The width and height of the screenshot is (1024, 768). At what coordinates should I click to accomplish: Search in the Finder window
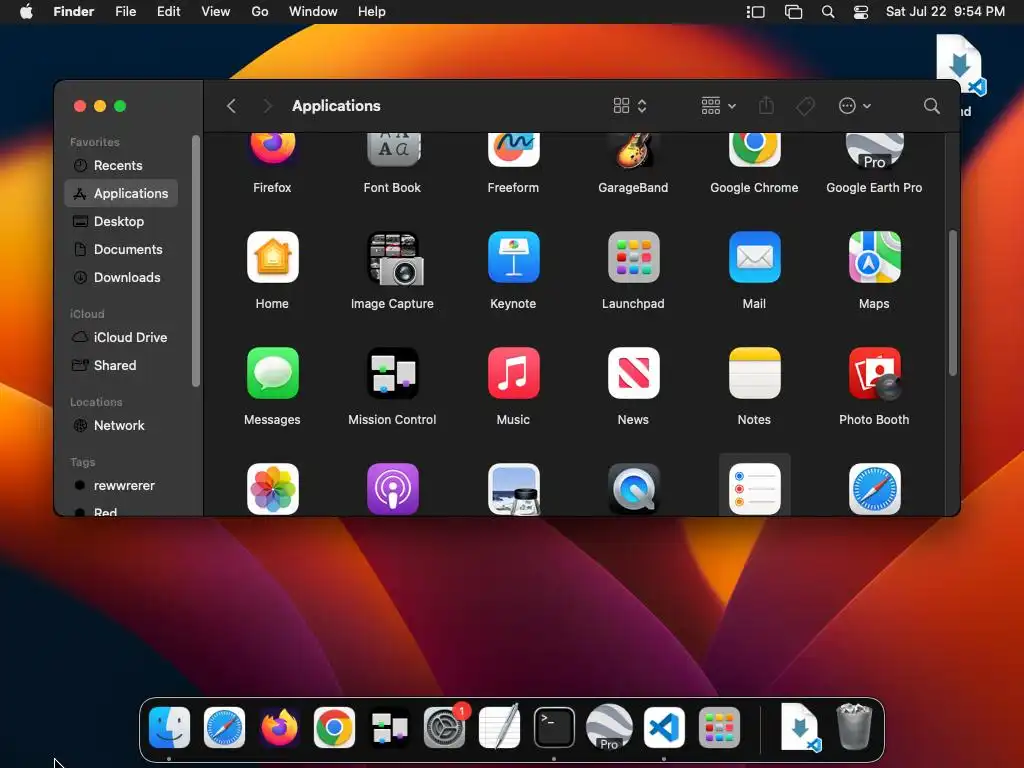[x=932, y=106]
